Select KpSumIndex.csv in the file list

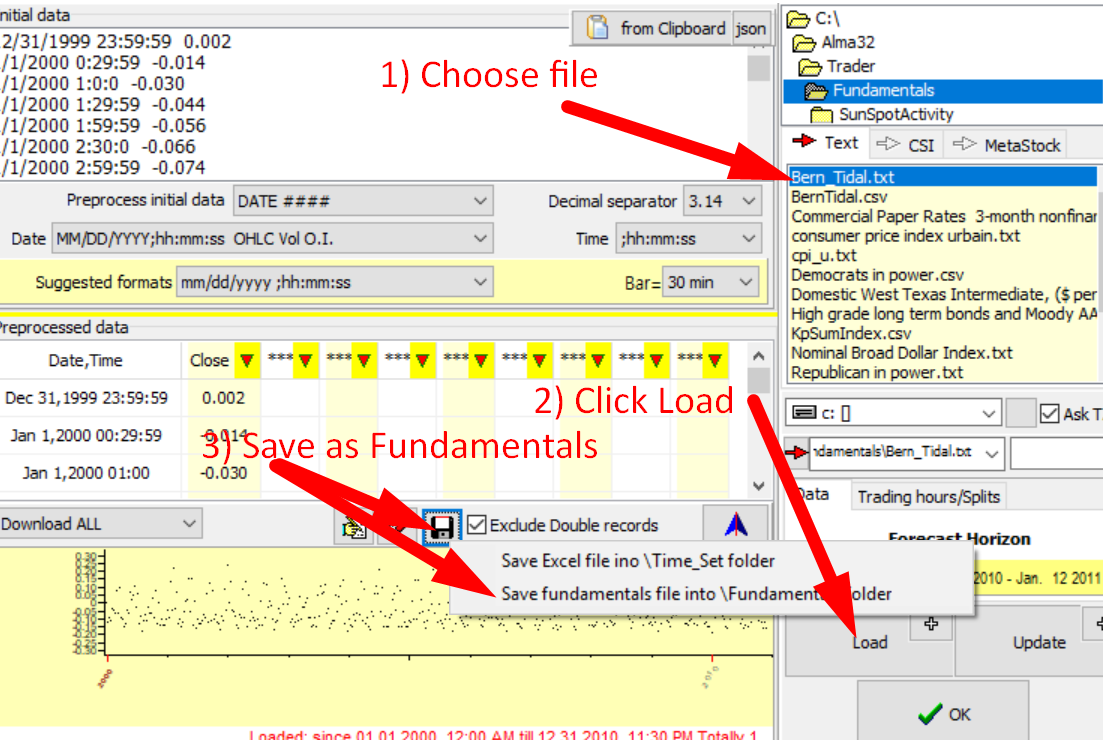pyautogui.click(x=850, y=333)
